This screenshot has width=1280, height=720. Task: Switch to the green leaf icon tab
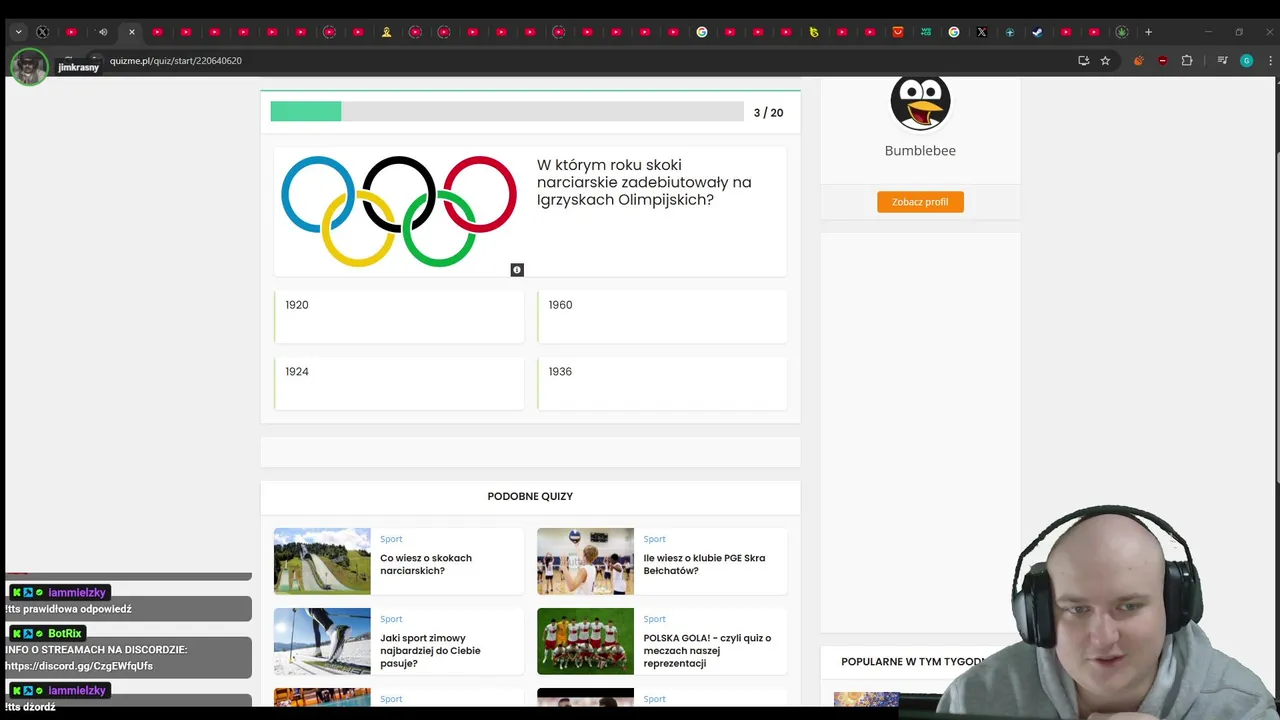tap(1122, 32)
